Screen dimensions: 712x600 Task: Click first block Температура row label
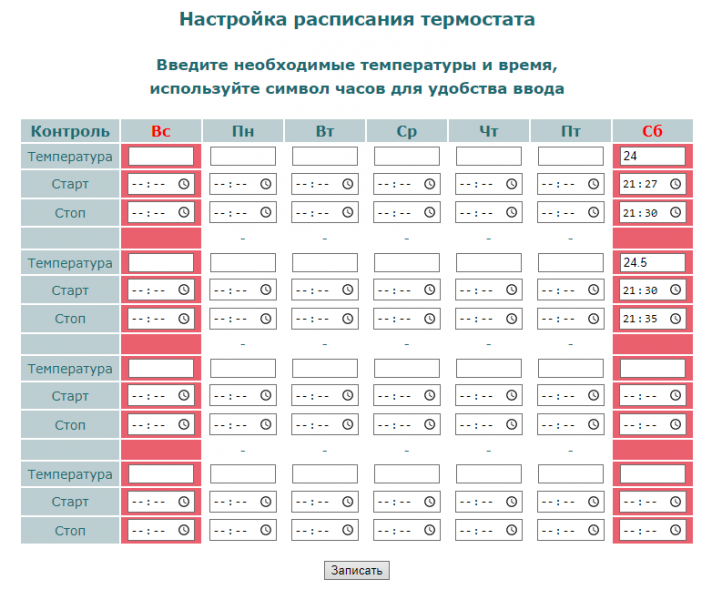click(70, 157)
